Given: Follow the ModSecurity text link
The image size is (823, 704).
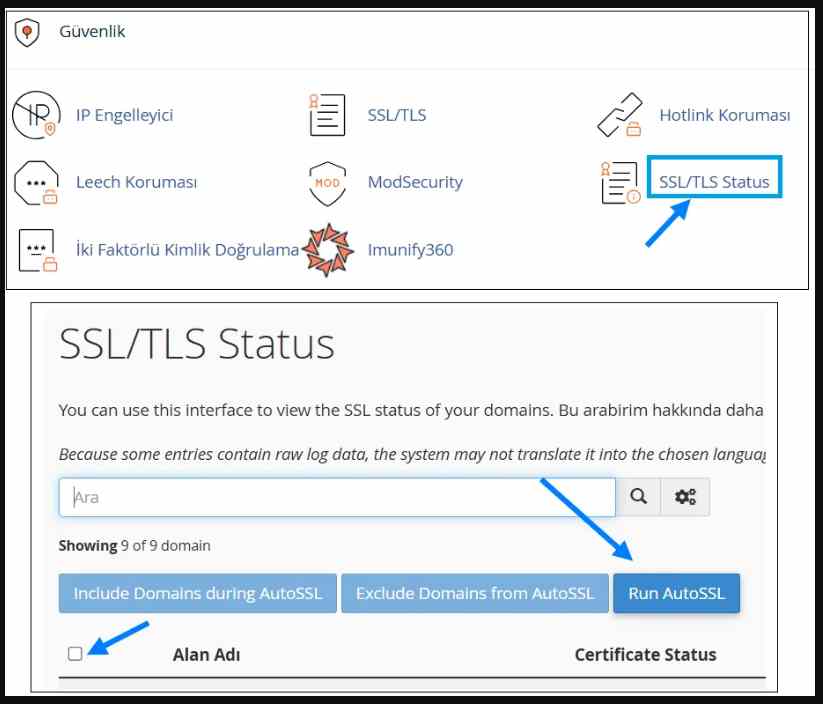Looking at the screenshot, I should point(414,183).
